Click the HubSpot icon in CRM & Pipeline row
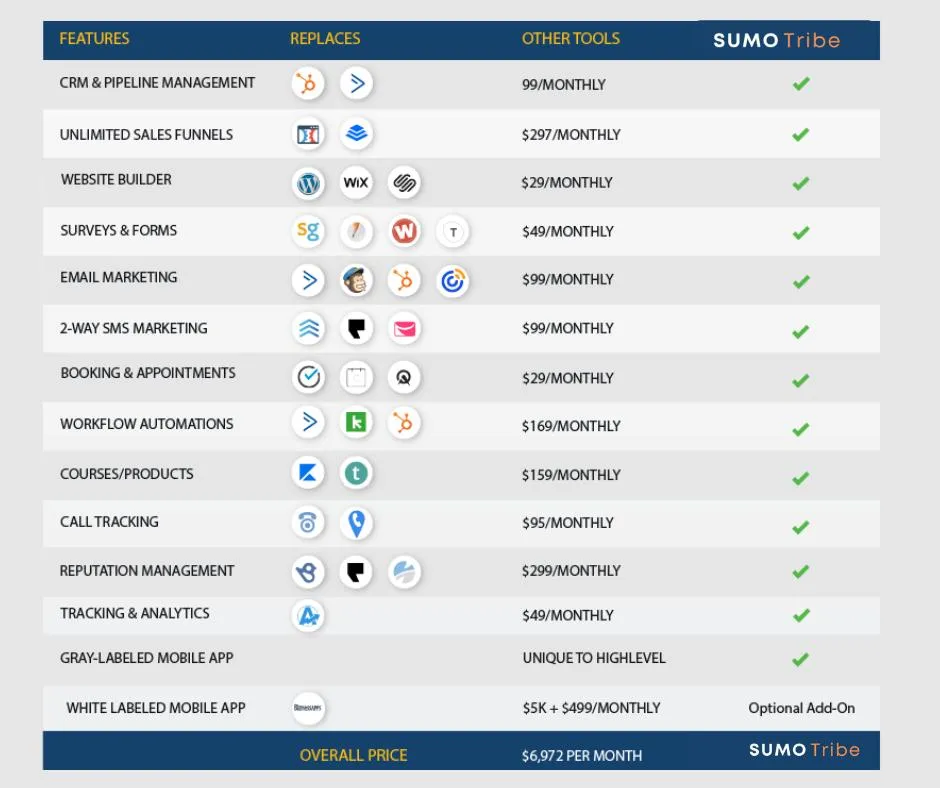 coord(308,83)
